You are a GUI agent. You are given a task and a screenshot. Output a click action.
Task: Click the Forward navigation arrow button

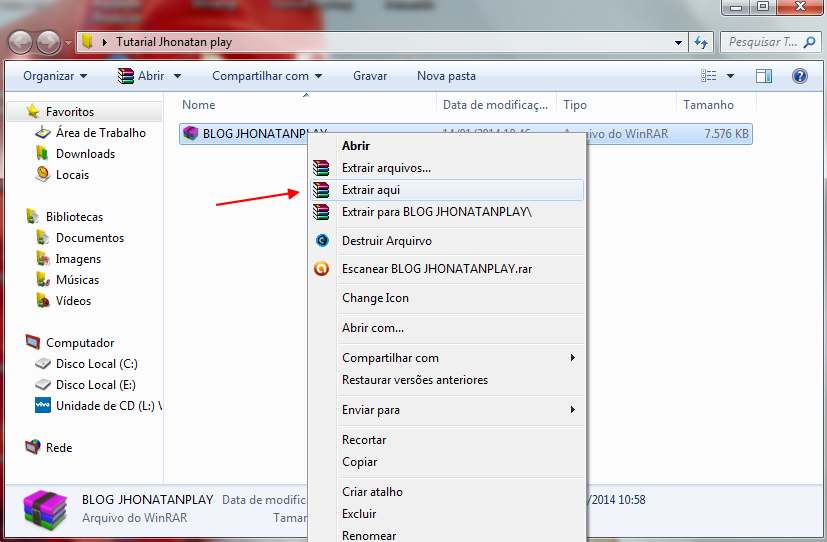[49, 42]
